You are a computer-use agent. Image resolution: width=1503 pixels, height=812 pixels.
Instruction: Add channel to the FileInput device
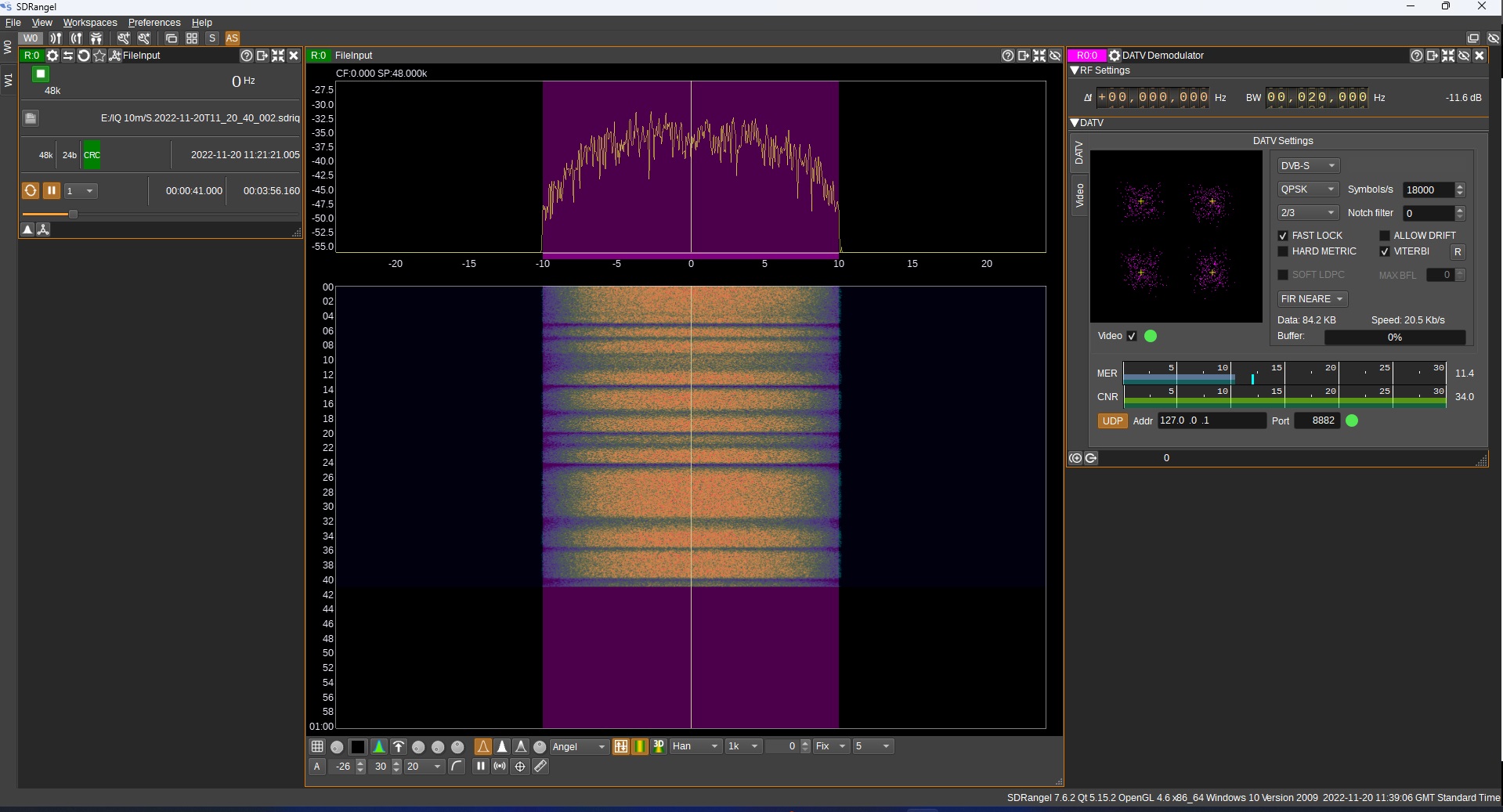pyautogui.click(x=115, y=56)
